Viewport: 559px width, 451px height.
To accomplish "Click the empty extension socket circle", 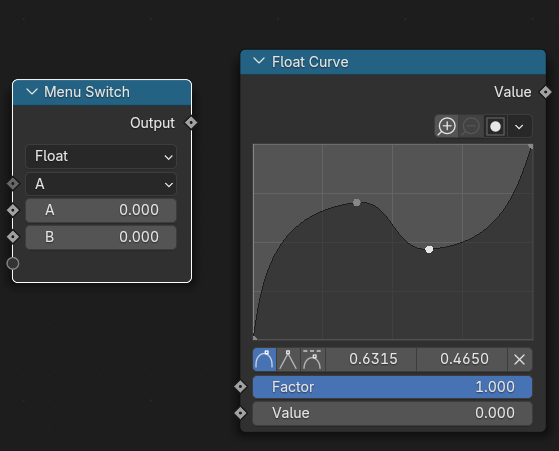I will (13, 263).
